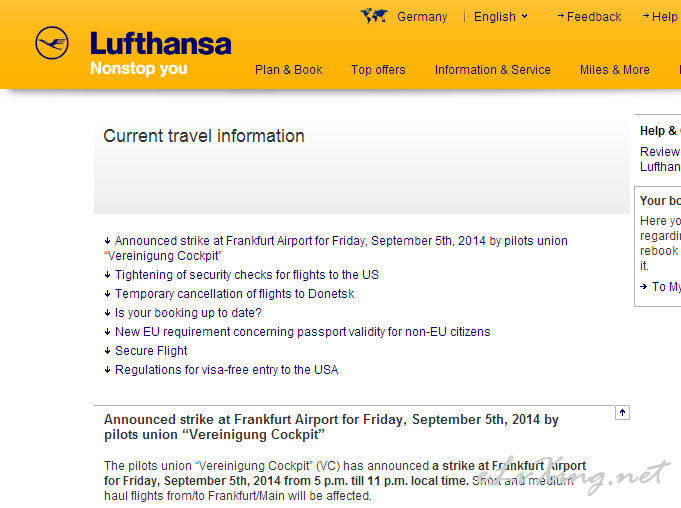
Task: Click the arrow icon before Secure Flight
Action: tap(107, 351)
